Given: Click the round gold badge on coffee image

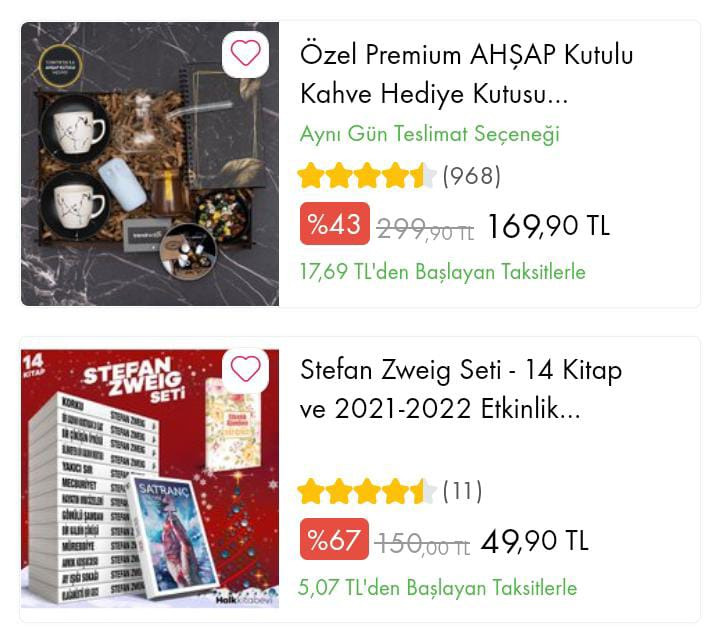Looking at the screenshot, I should [60, 66].
